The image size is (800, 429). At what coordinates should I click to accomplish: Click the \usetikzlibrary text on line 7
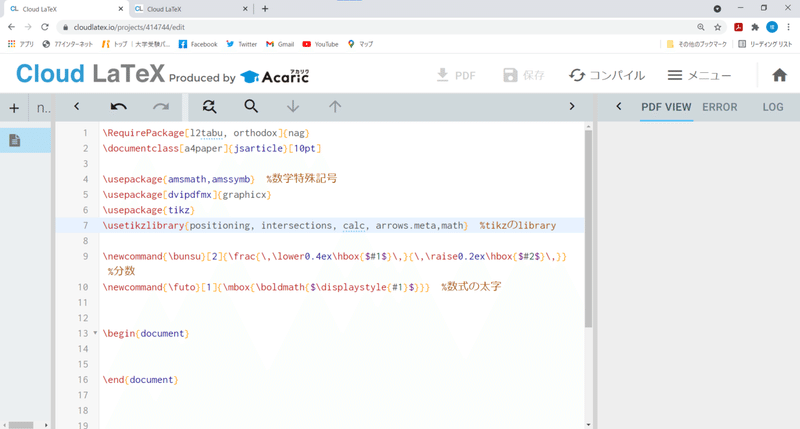pos(143,225)
